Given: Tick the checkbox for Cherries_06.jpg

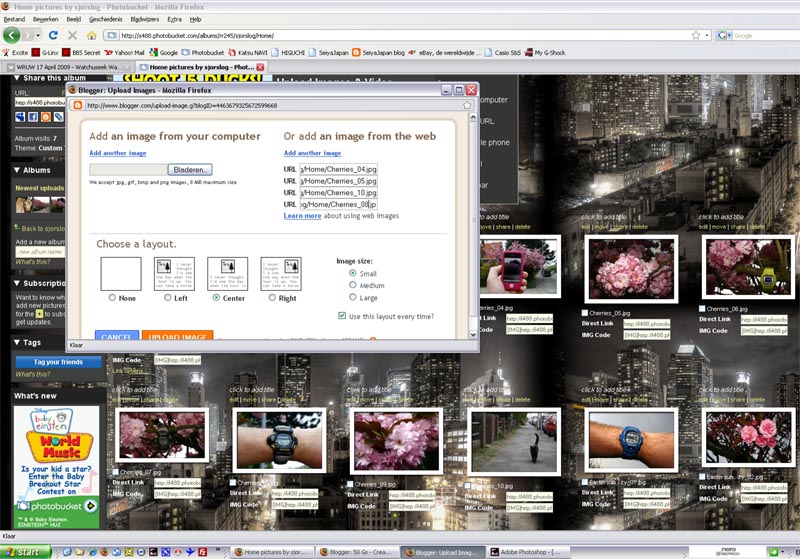Looking at the screenshot, I should coord(702,309).
